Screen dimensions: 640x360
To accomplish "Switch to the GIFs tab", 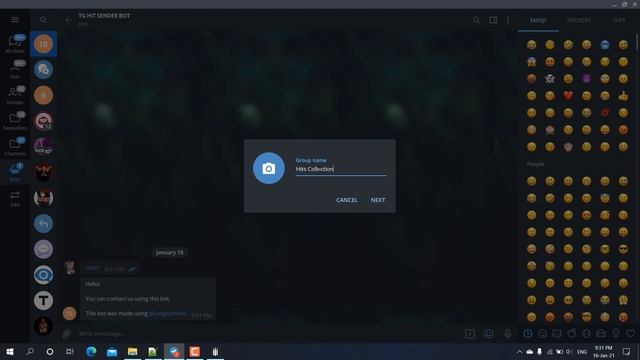I will [619, 20].
